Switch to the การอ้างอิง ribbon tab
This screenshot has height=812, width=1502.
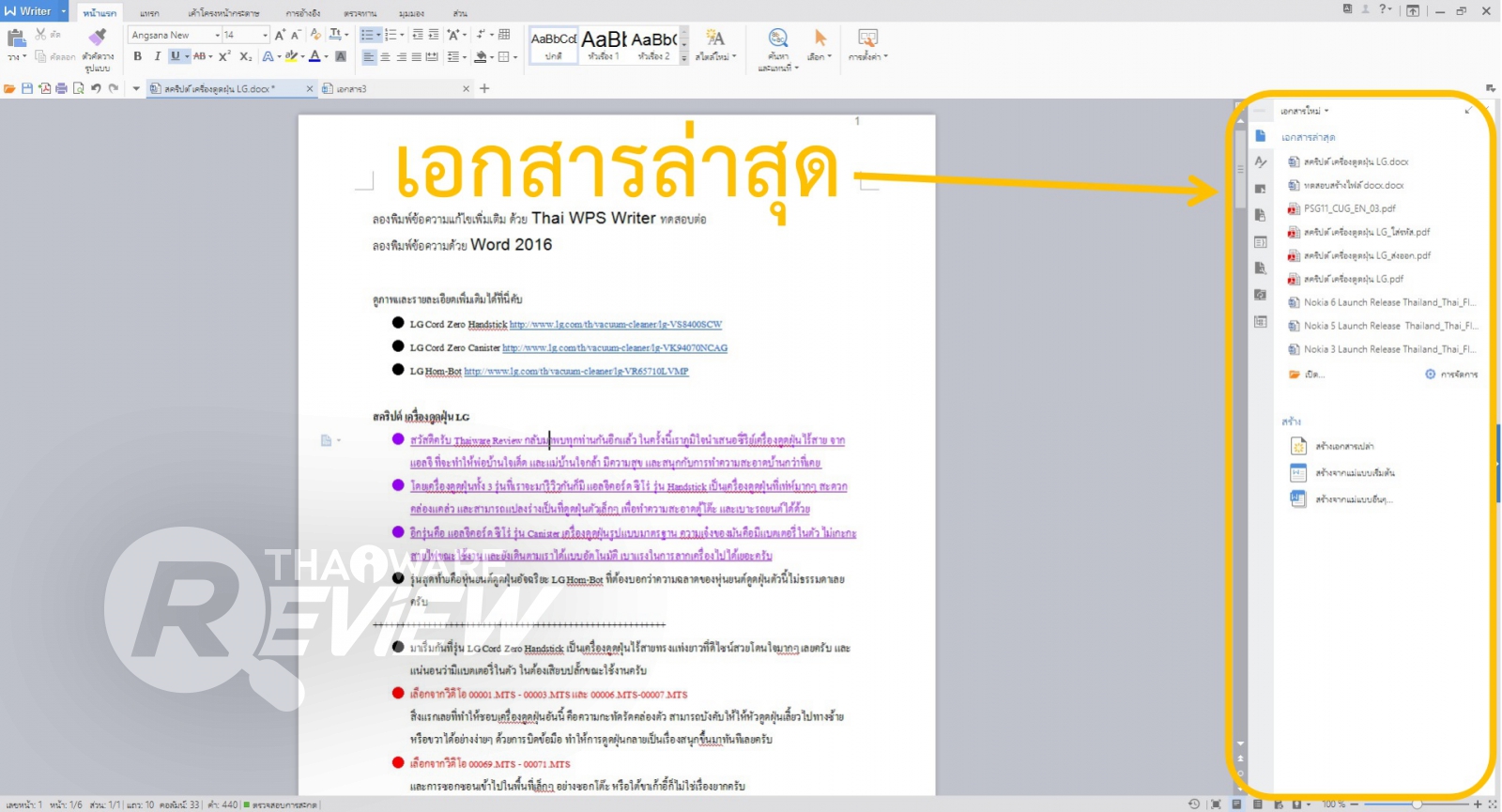303,13
